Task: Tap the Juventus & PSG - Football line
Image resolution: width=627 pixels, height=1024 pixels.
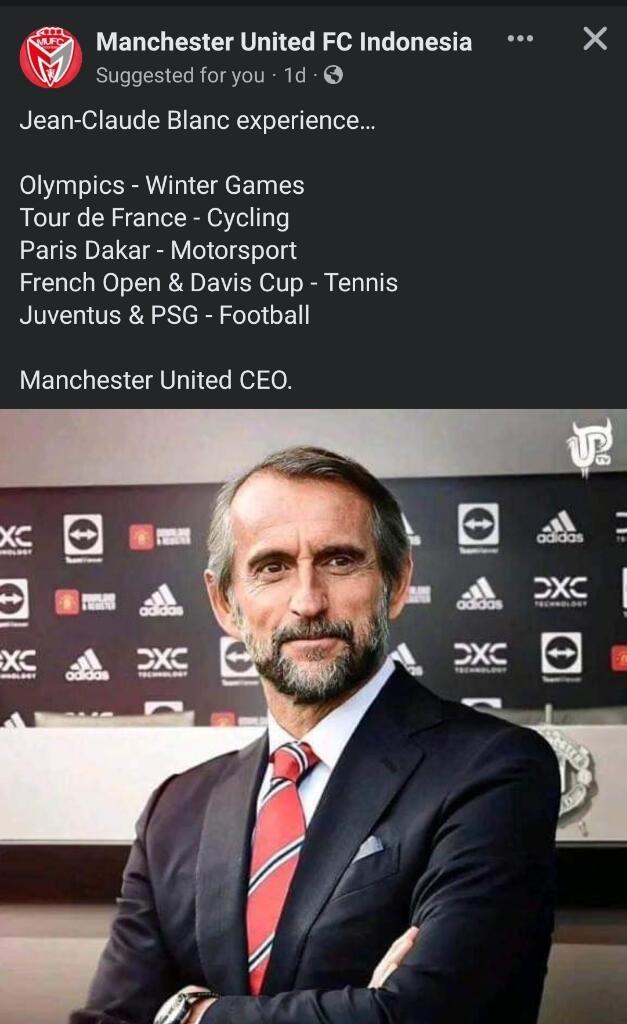Action: (165, 315)
